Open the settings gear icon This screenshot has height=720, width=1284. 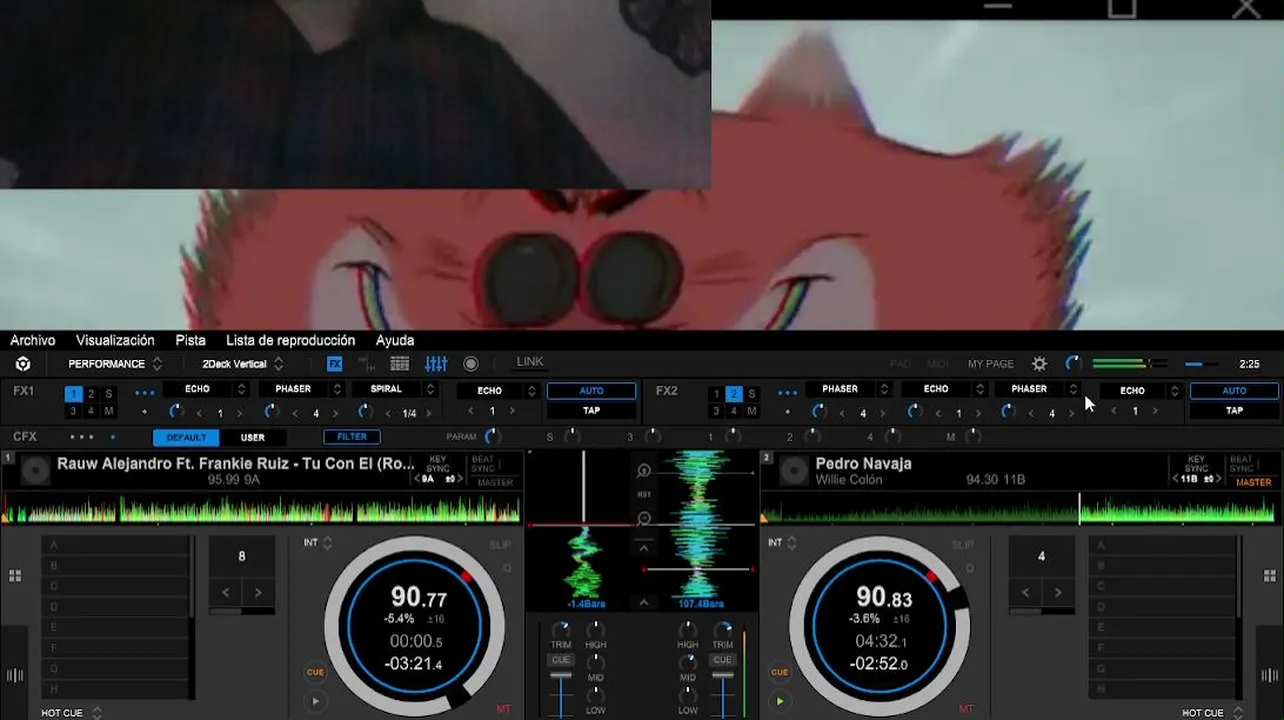(x=1039, y=364)
